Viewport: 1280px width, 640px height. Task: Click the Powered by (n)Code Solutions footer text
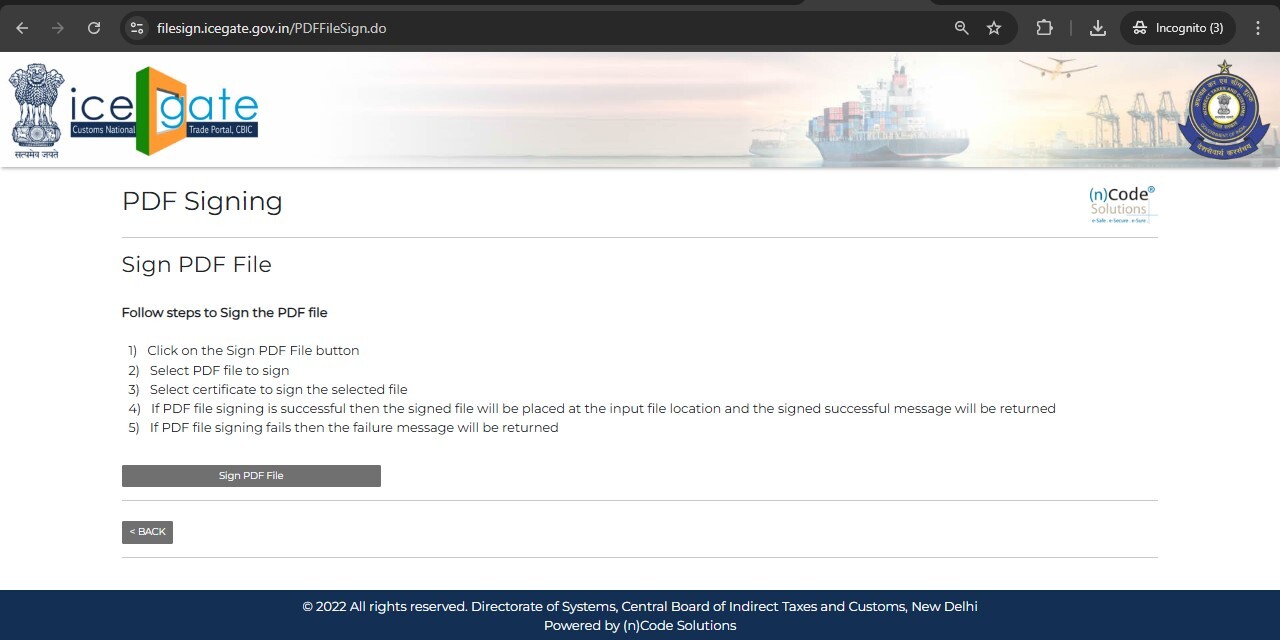point(640,625)
